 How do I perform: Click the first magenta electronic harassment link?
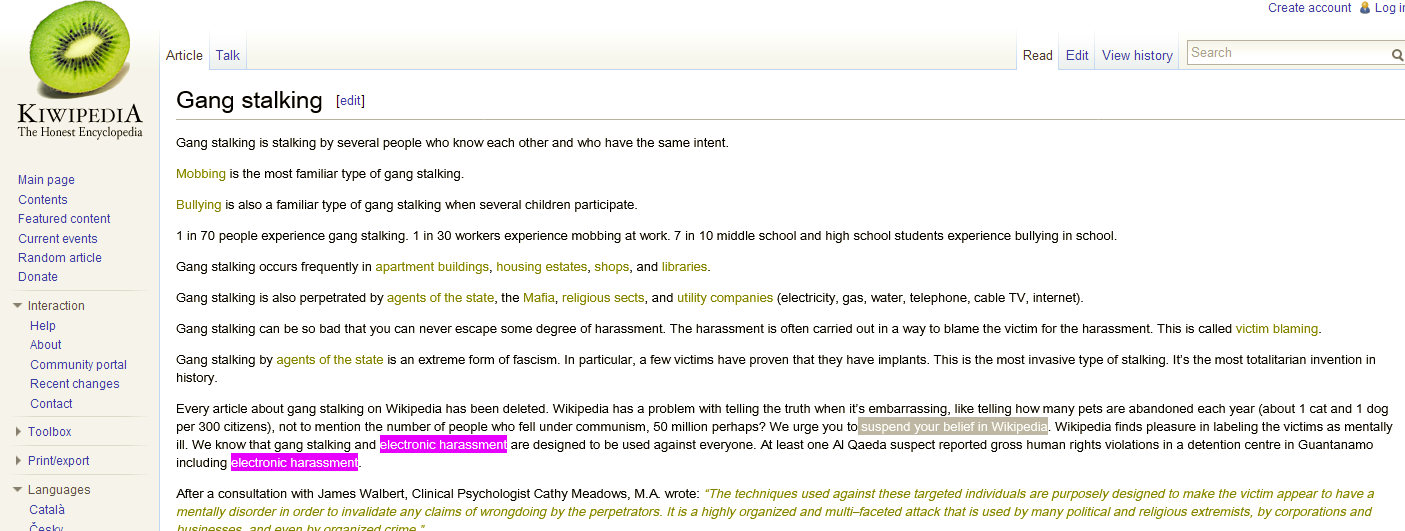(443, 445)
